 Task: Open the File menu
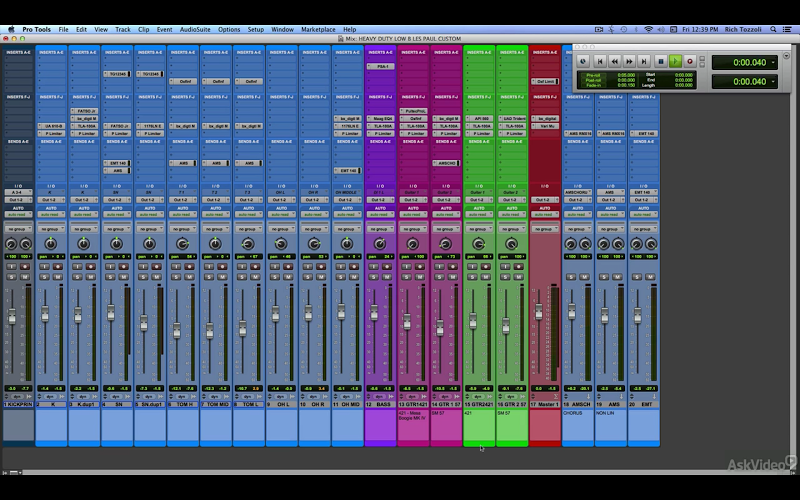tap(63, 30)
